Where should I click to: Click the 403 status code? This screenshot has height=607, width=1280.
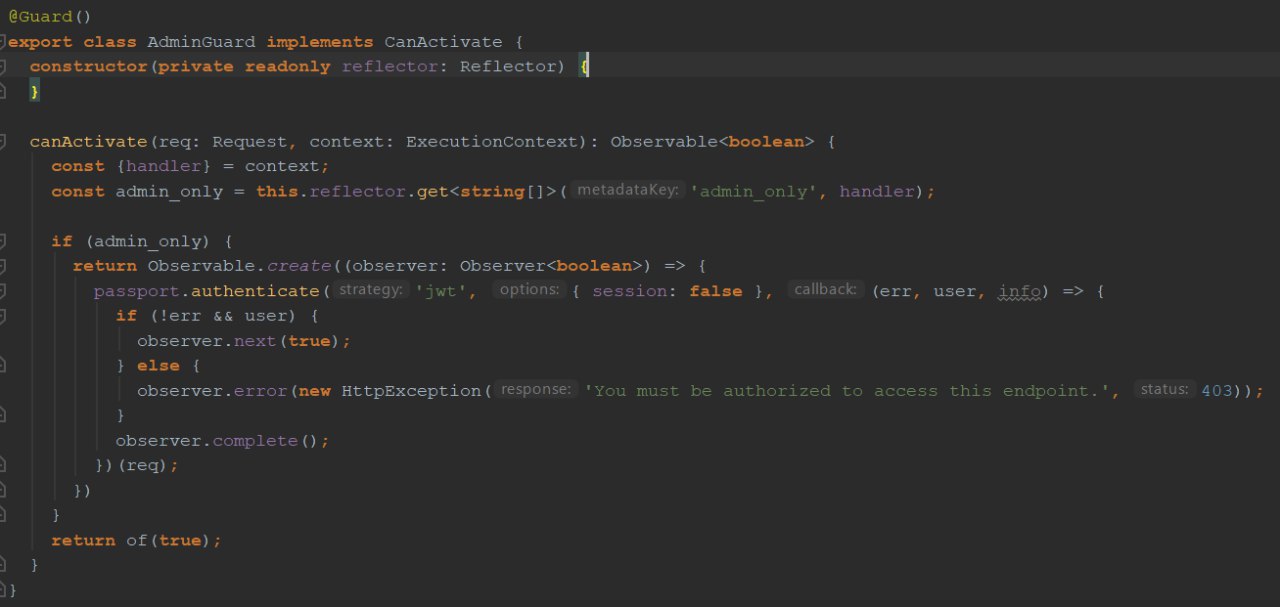[1216, 391]
